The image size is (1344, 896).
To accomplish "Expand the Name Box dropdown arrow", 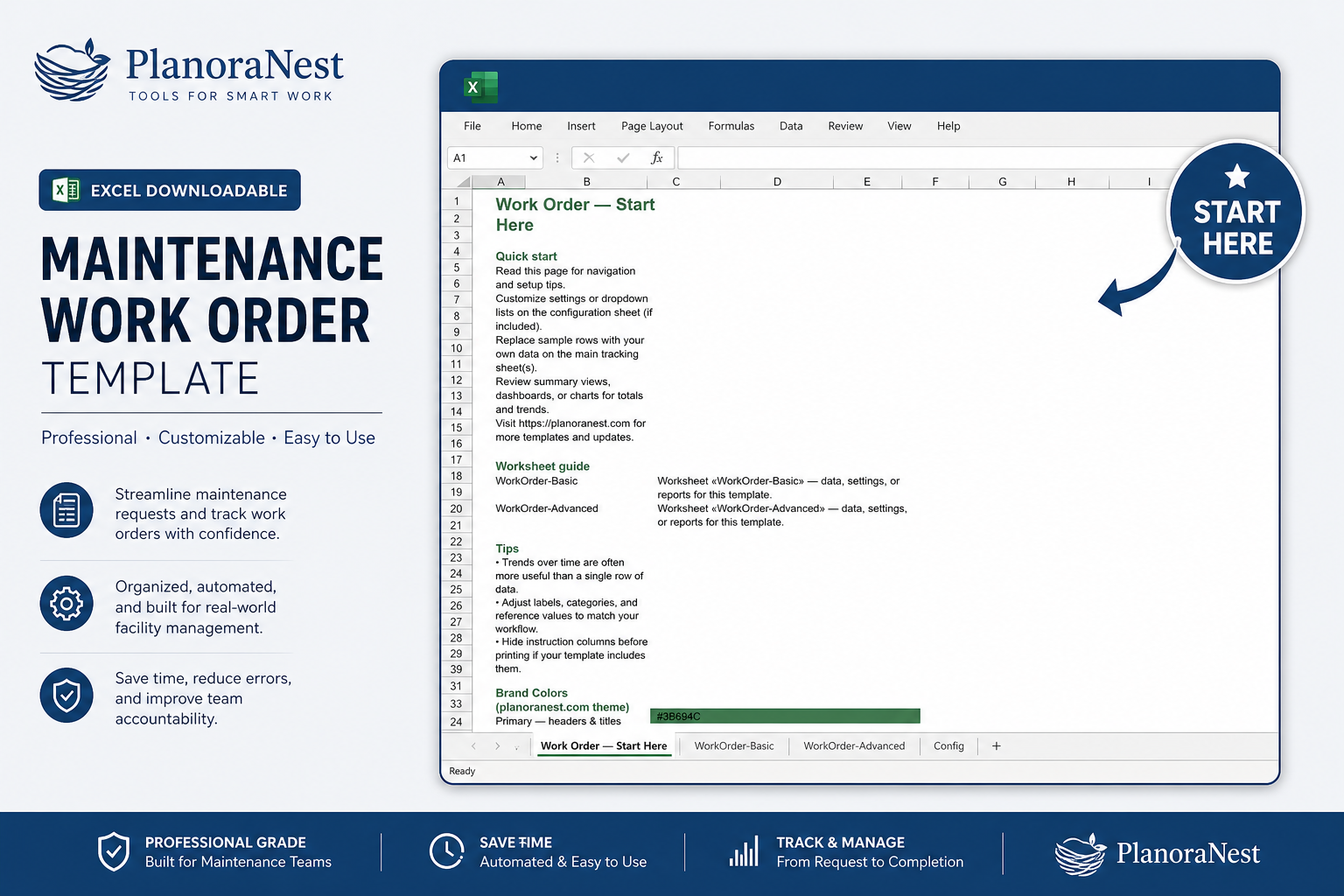I will [533, 158].
